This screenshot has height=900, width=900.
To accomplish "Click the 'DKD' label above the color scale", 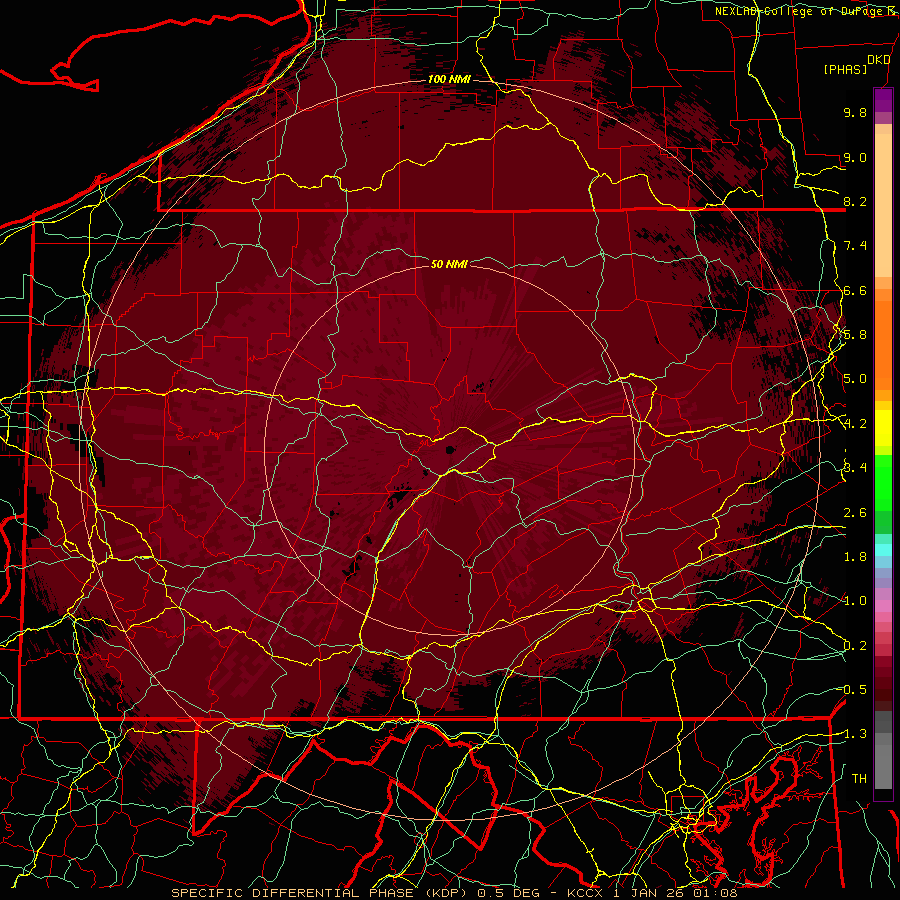I will click(879, 60).
